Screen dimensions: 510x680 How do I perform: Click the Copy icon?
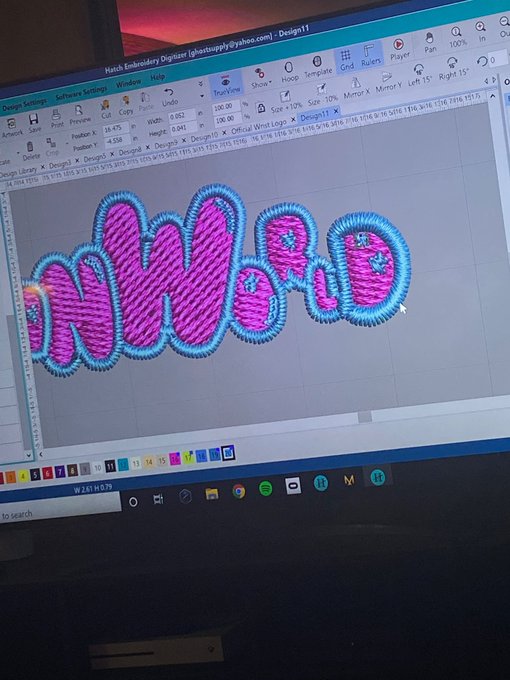pyautogui.click(x=126, y=101)
